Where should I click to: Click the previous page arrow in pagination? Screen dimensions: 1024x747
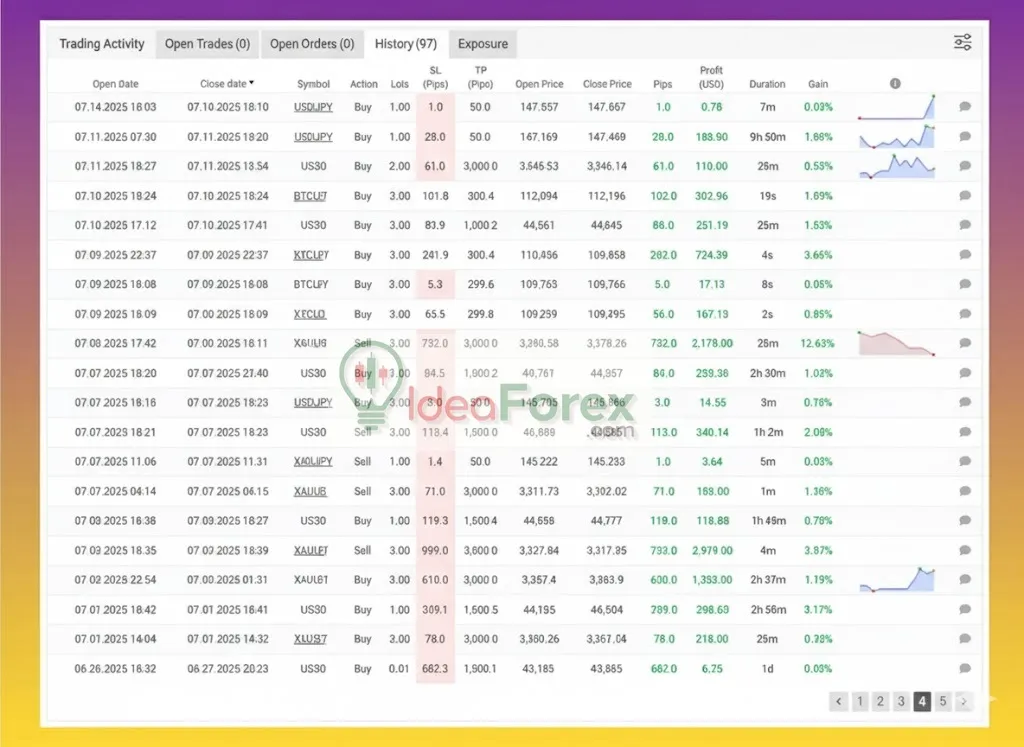tap(838, 701)
